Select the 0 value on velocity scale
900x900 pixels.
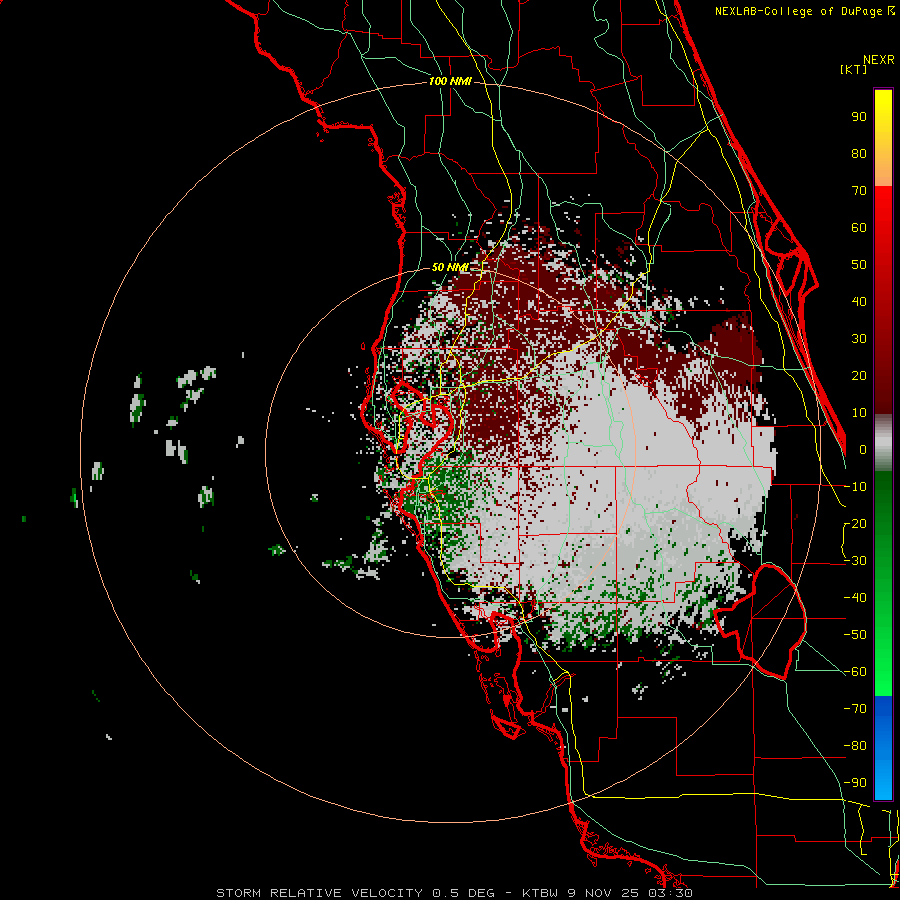[863, 450]
